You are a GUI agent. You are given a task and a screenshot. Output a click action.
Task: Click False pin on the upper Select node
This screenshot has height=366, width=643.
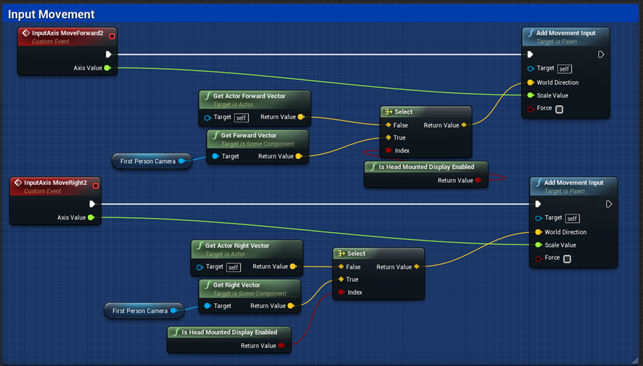tap(388, 125)
